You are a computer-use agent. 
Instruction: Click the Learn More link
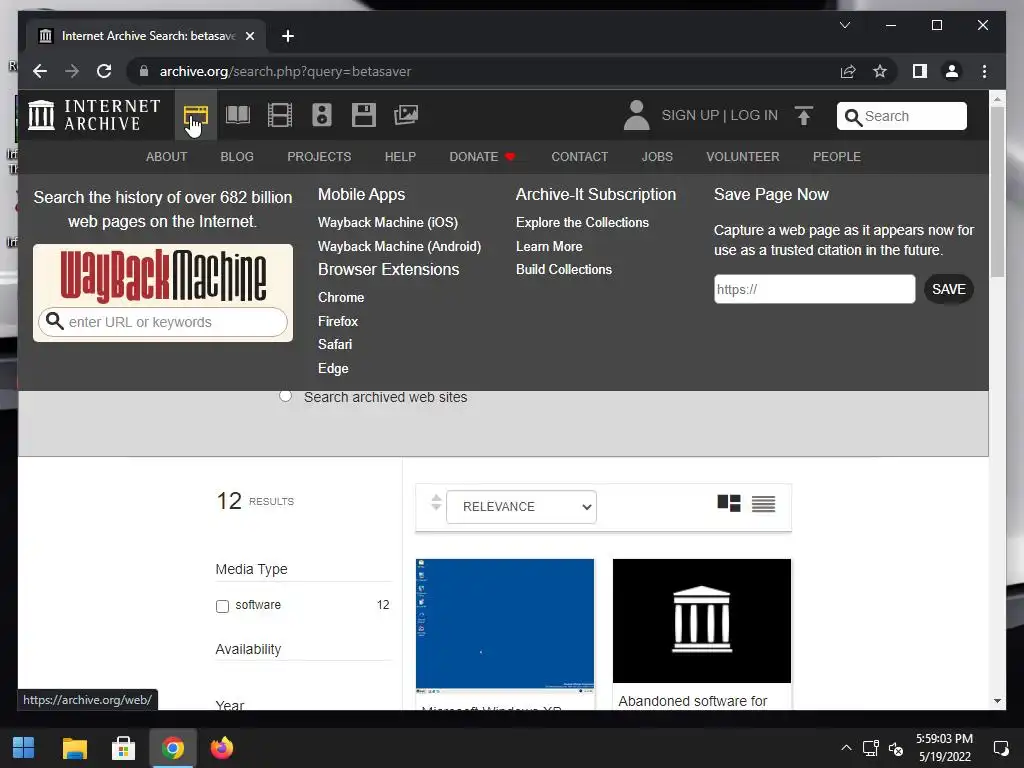tap(549, 247)
